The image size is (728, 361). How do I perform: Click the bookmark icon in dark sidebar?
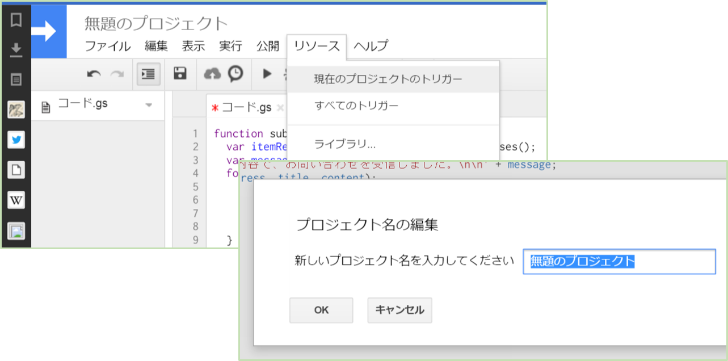16,20
